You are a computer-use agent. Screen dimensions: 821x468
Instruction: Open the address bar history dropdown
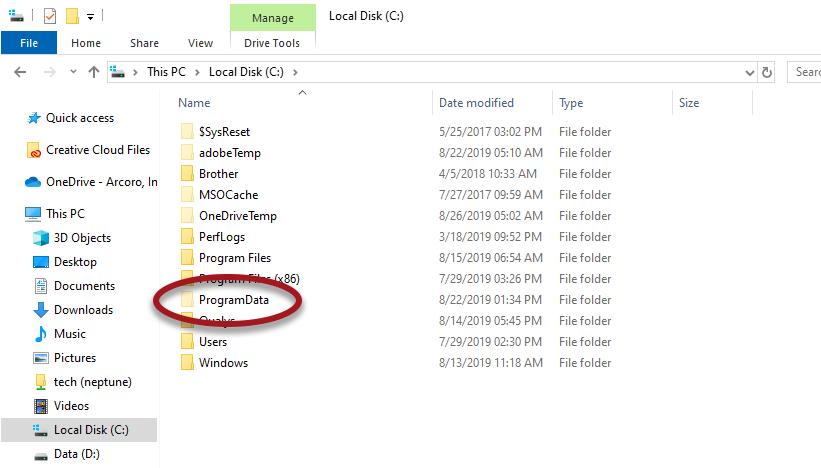point(750,72)
